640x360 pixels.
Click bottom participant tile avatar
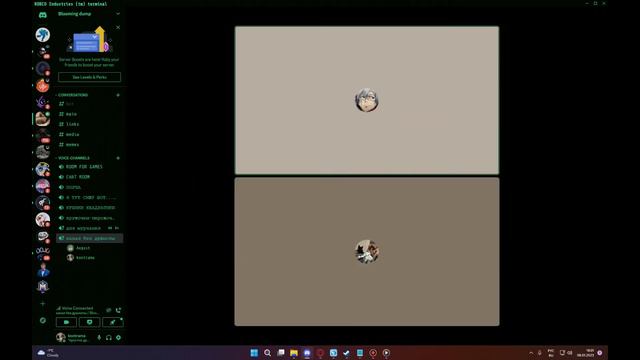pos(367,251)
